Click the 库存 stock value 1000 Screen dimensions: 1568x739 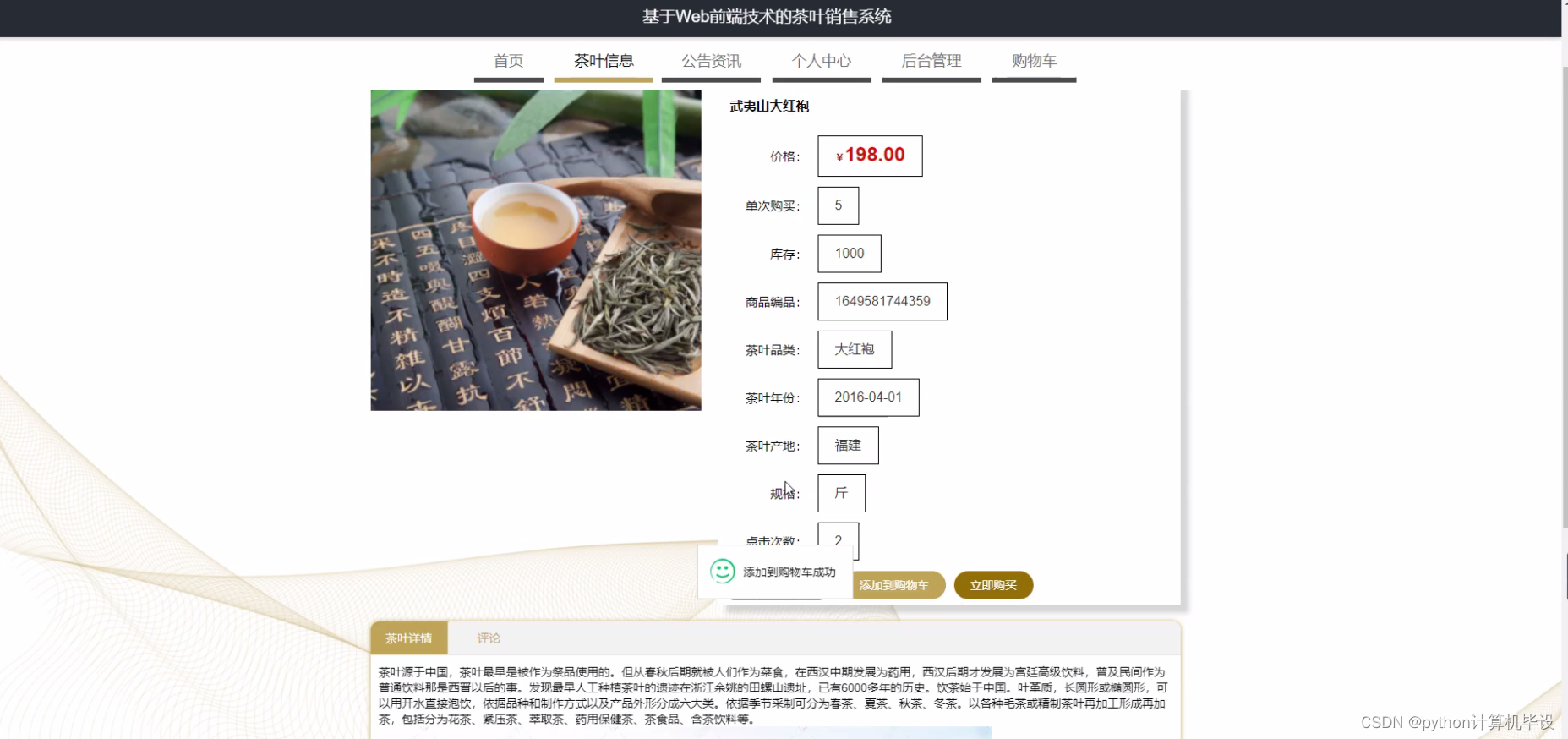pyautogui.click(x=850, y=254)
